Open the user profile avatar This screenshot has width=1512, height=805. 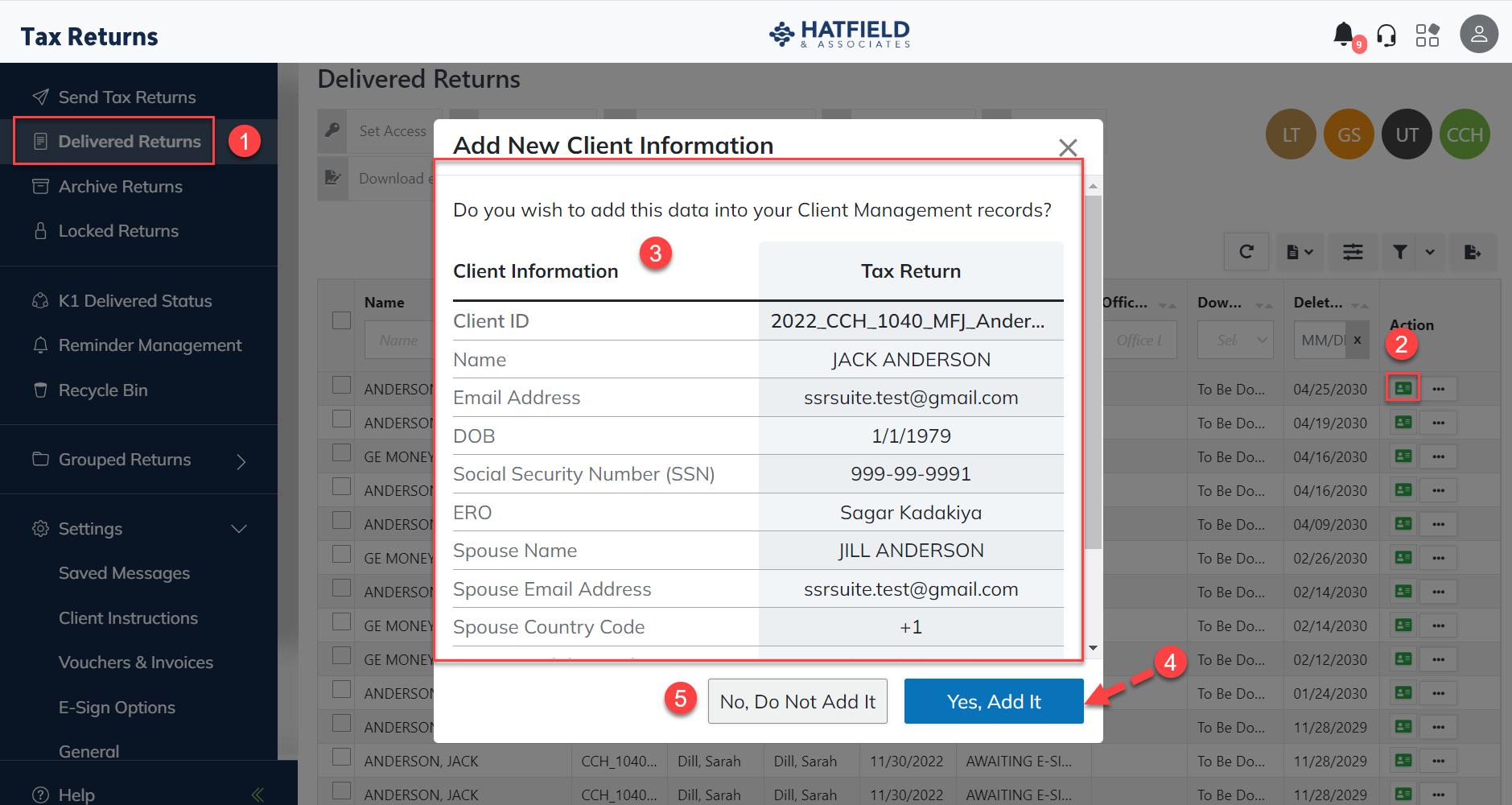coord(1478,35)
